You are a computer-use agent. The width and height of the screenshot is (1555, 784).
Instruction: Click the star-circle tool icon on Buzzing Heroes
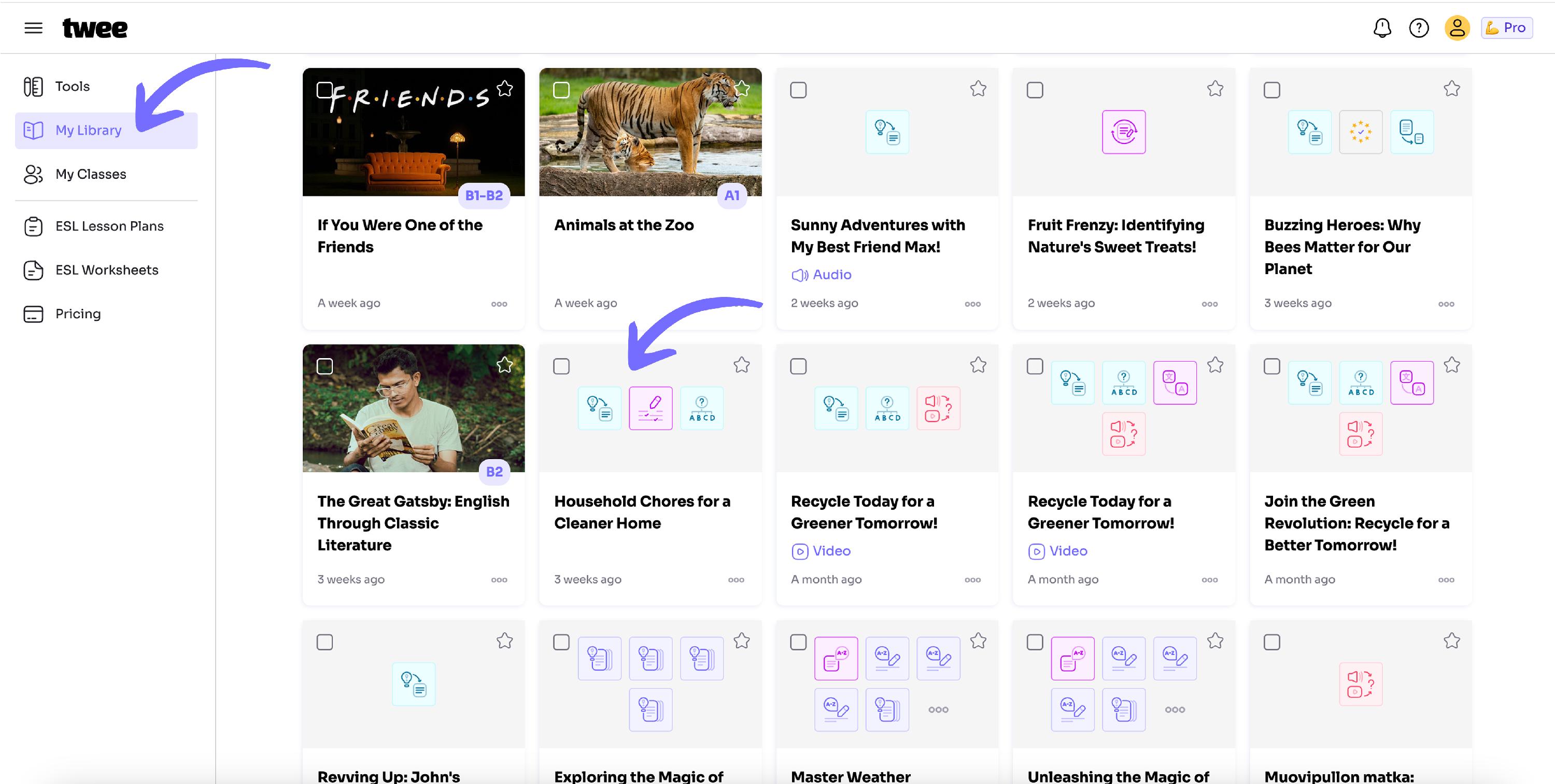pyautogui.click(x=1361, y=132)
